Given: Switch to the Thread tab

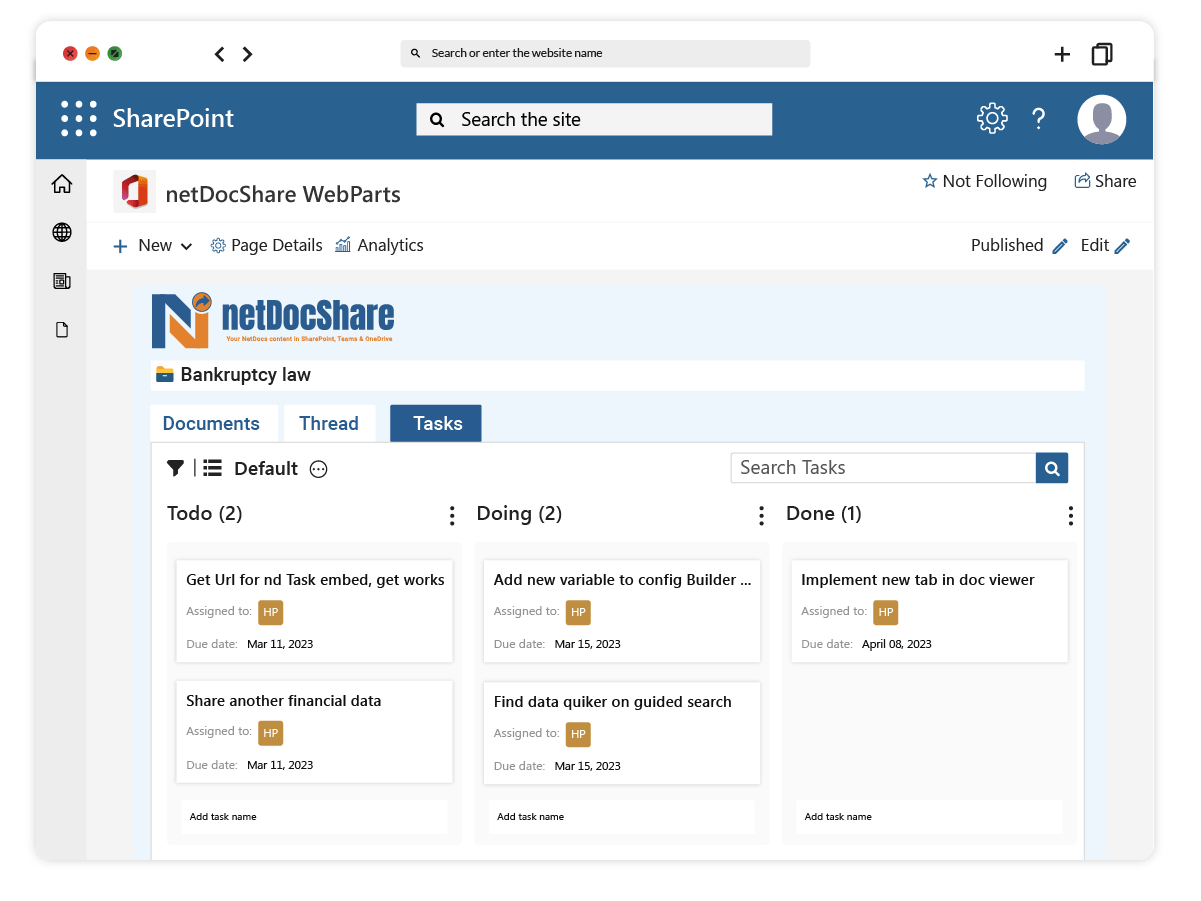Looking at the screenshot, I should (x=329, y=423).
